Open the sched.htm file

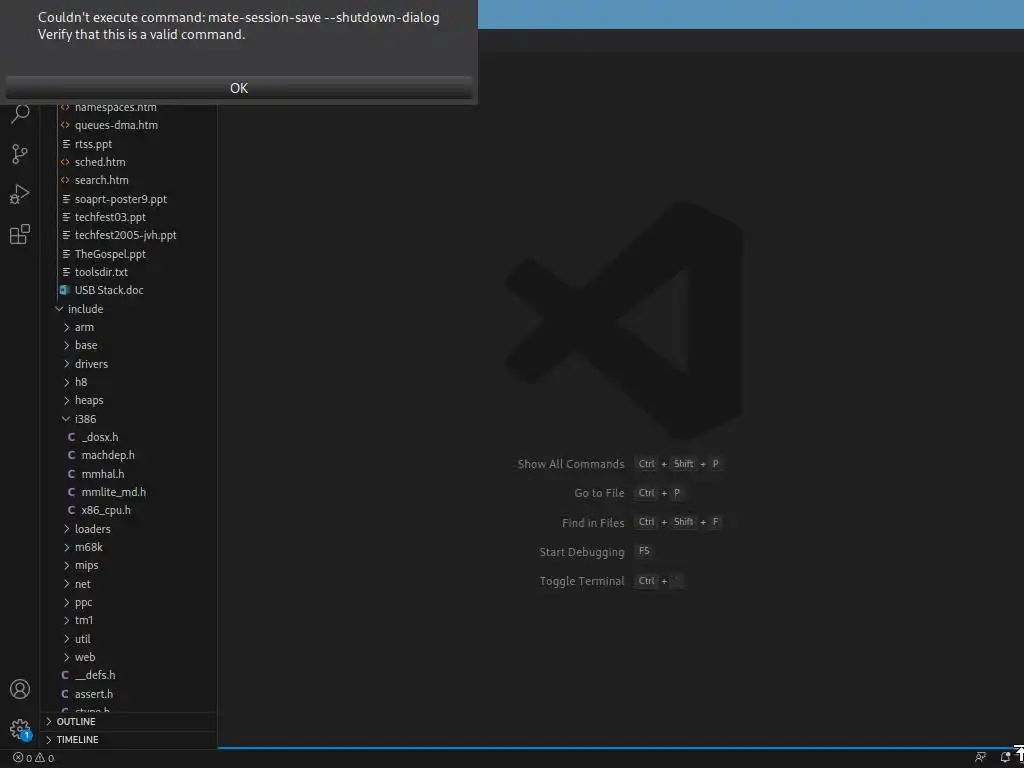click(x=129, y=162)
